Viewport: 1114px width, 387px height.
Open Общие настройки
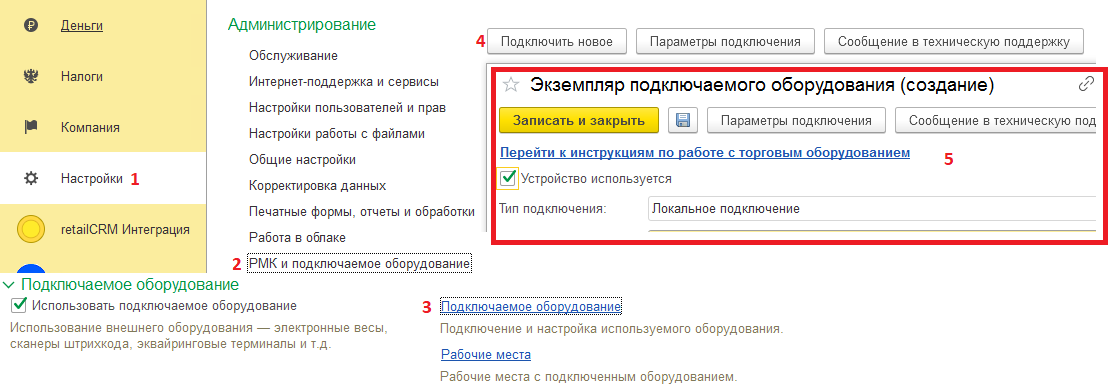pos(302,160)
